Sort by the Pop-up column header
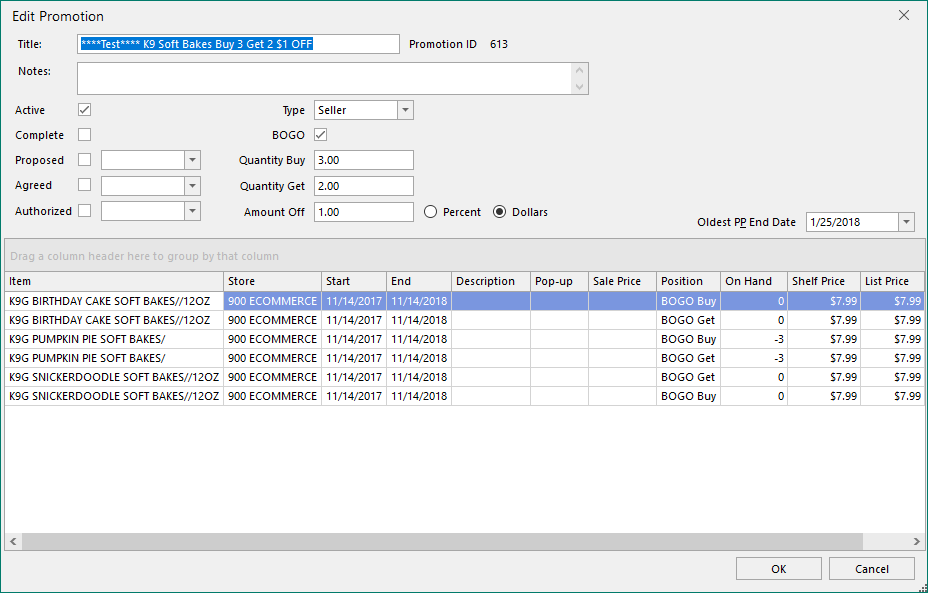This screenshot has width=929, height=593. tap(559, 281)
